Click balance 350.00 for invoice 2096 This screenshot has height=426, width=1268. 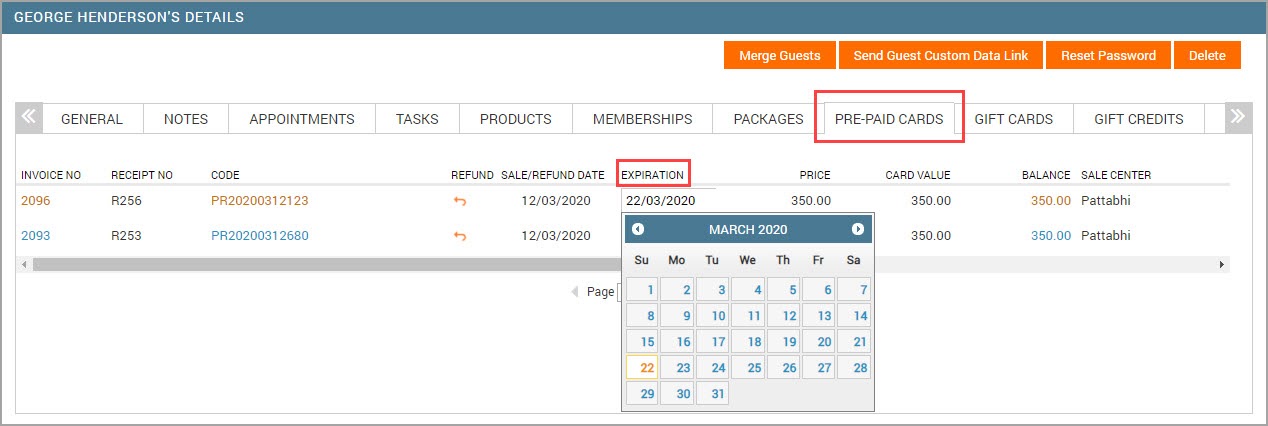pos(1051,200)
